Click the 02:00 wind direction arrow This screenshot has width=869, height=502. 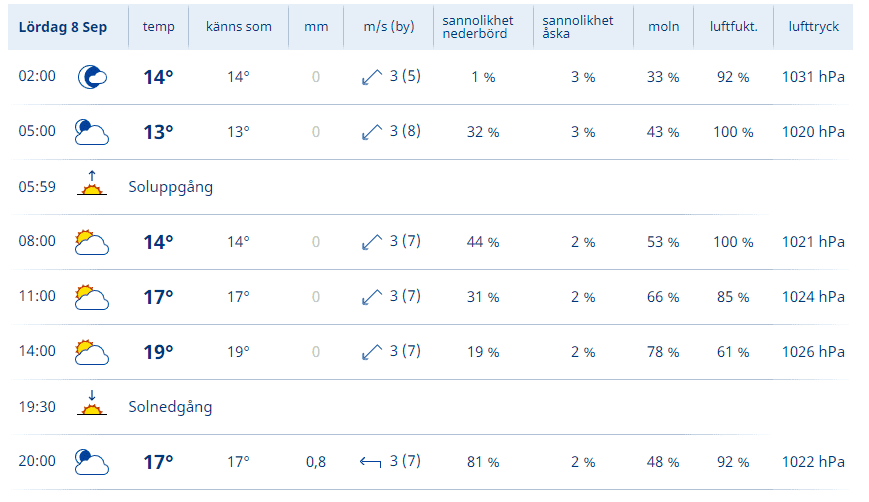(x=372, y=77)
